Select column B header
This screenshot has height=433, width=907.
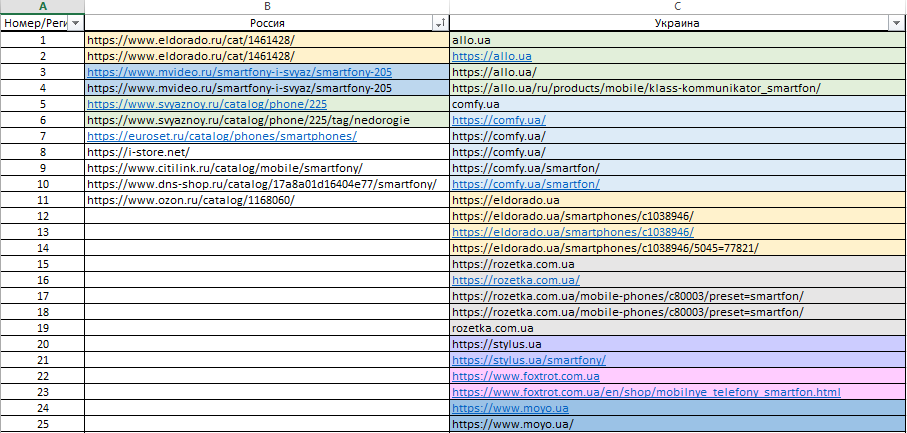pos(267,6)
